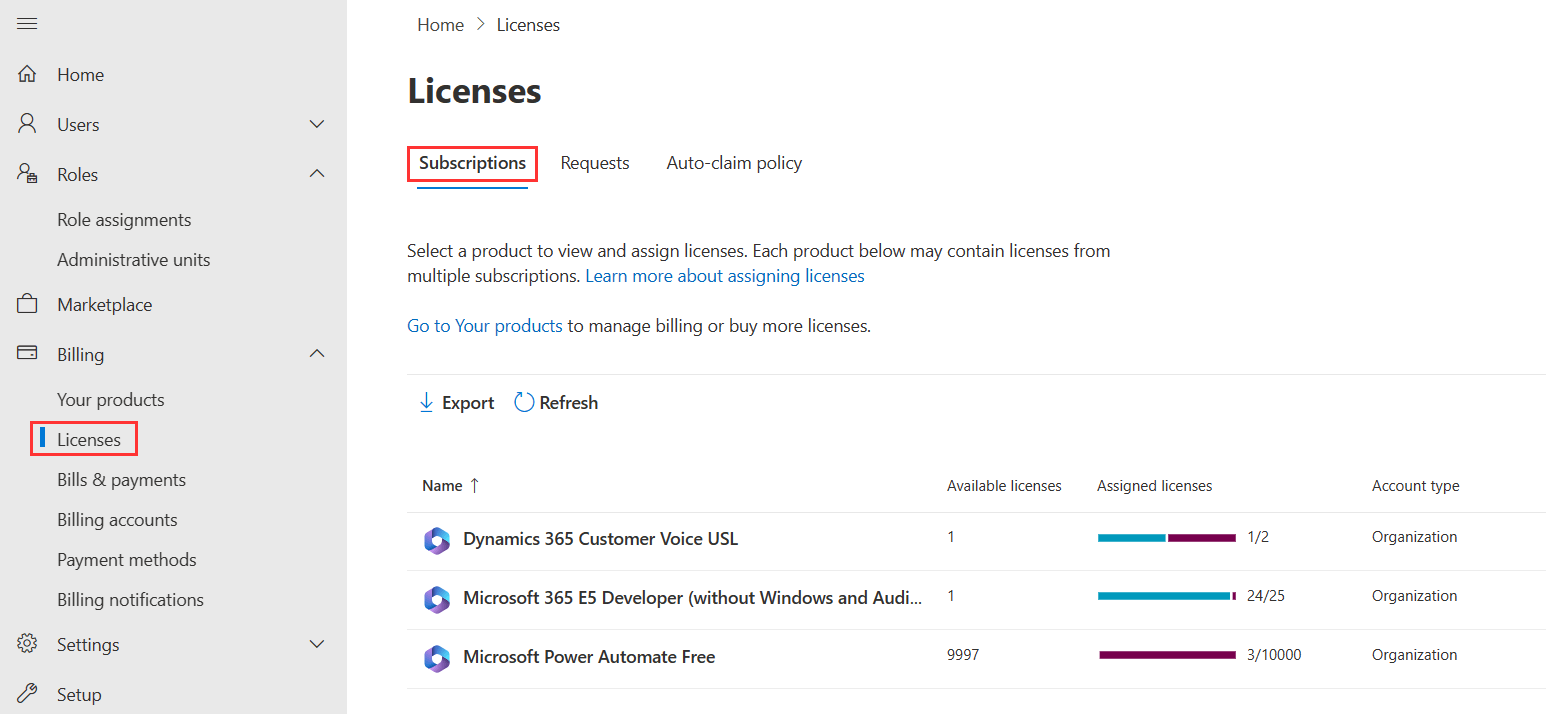Click the Users icon in the sidebar

tap(27, 123)
